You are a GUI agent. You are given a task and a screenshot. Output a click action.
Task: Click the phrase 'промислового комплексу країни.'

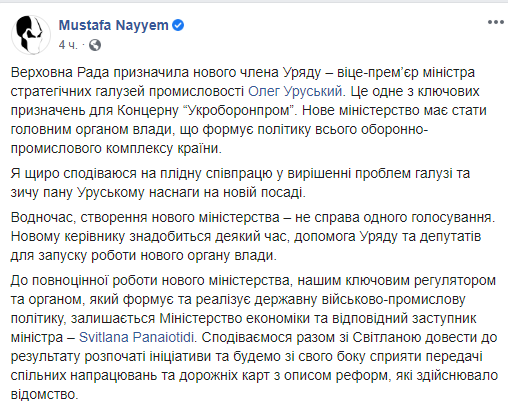coord(116,149)
